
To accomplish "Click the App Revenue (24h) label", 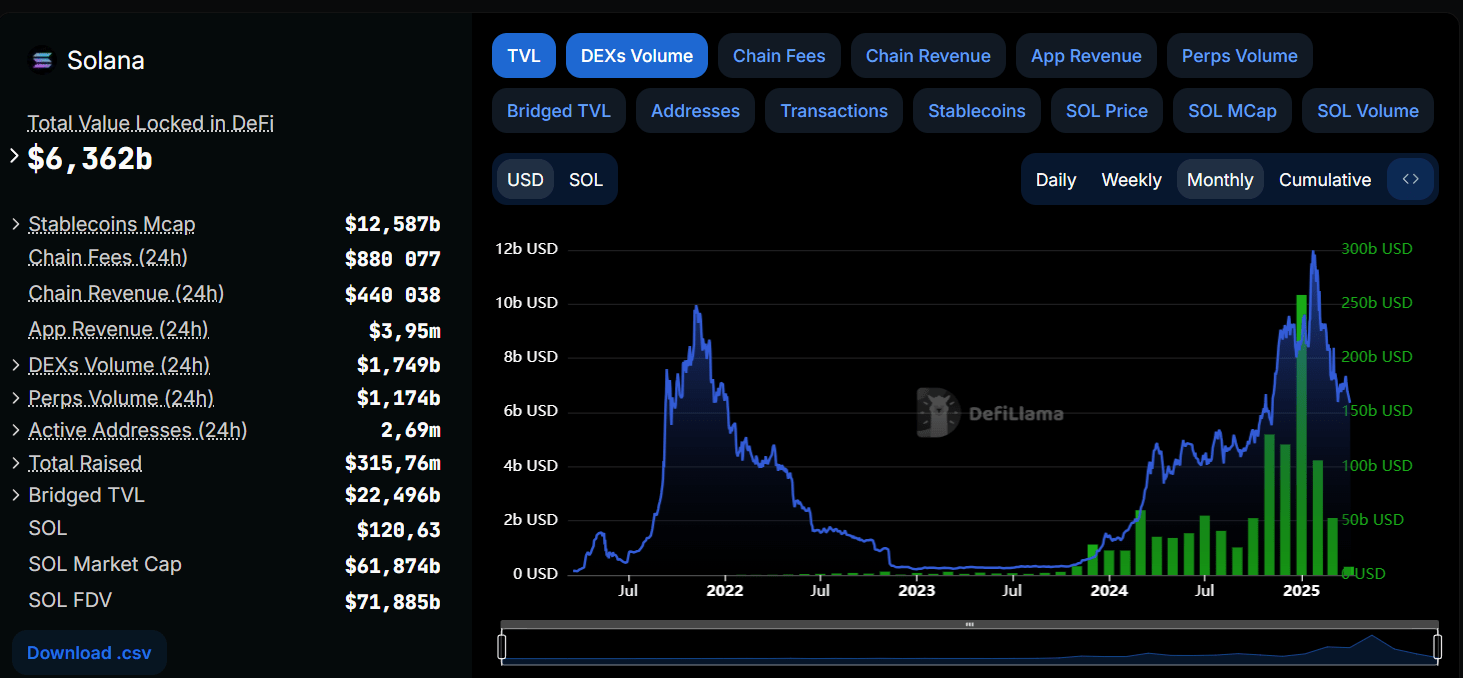I will point(118,330).
